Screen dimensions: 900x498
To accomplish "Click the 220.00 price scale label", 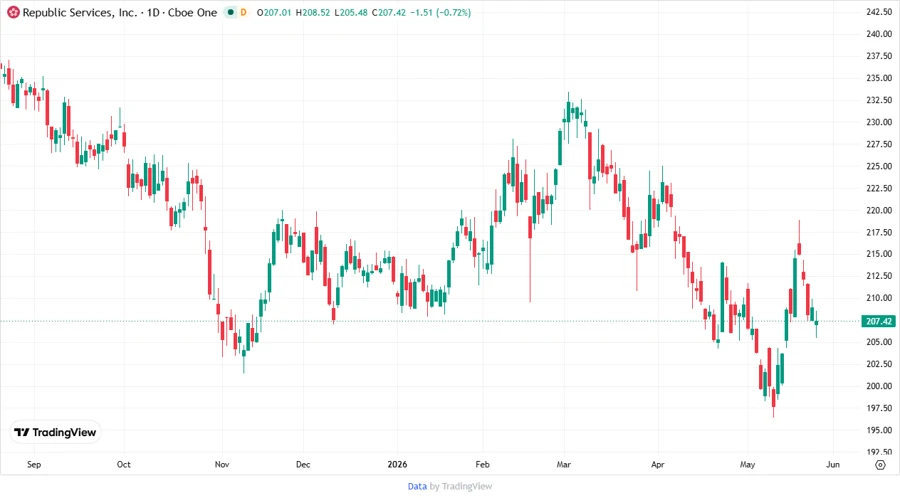I will click(879, 211).
